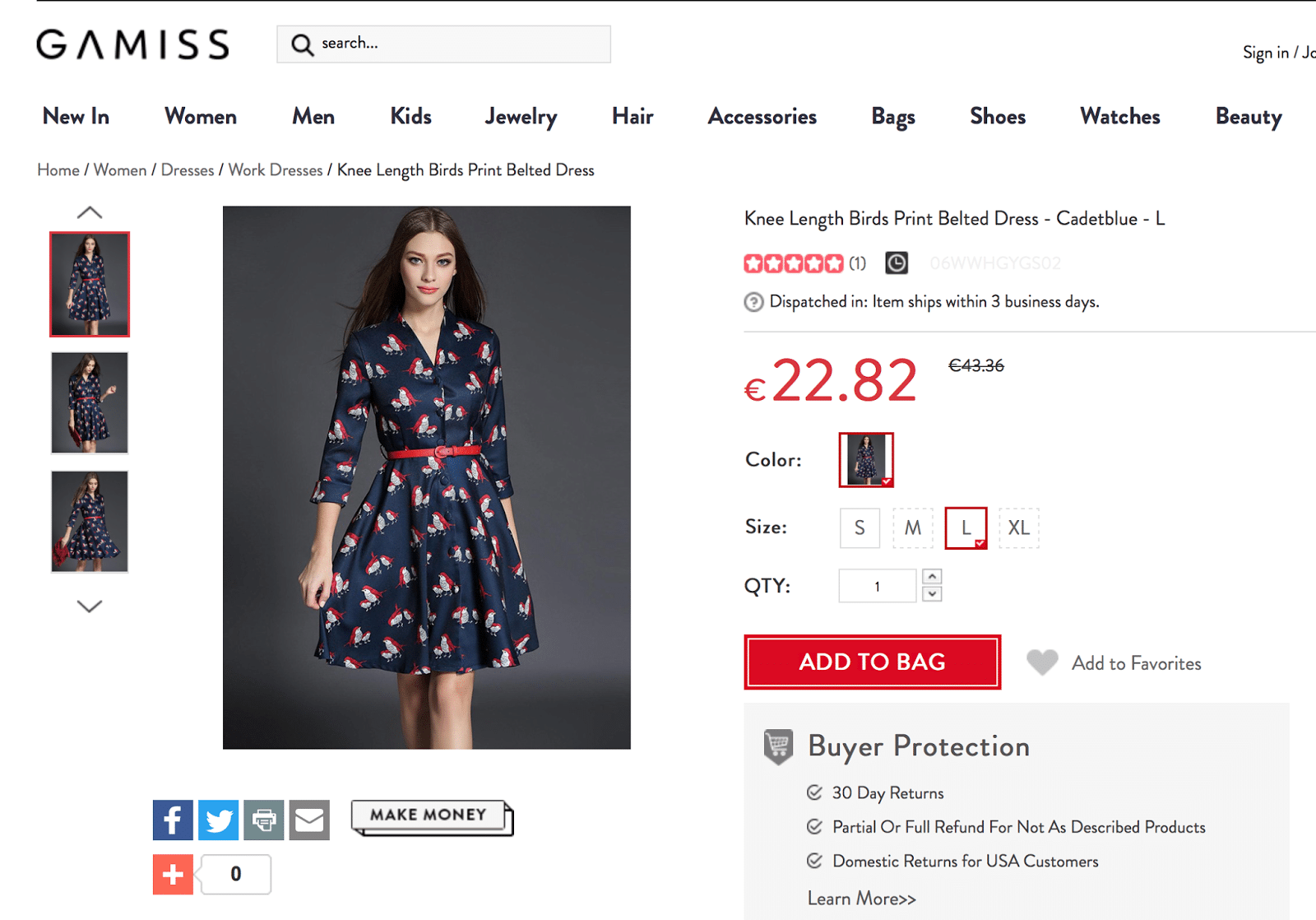Click the search magnifier icon
Screen dimensions: 1316x920
click(x=302, y=44)
